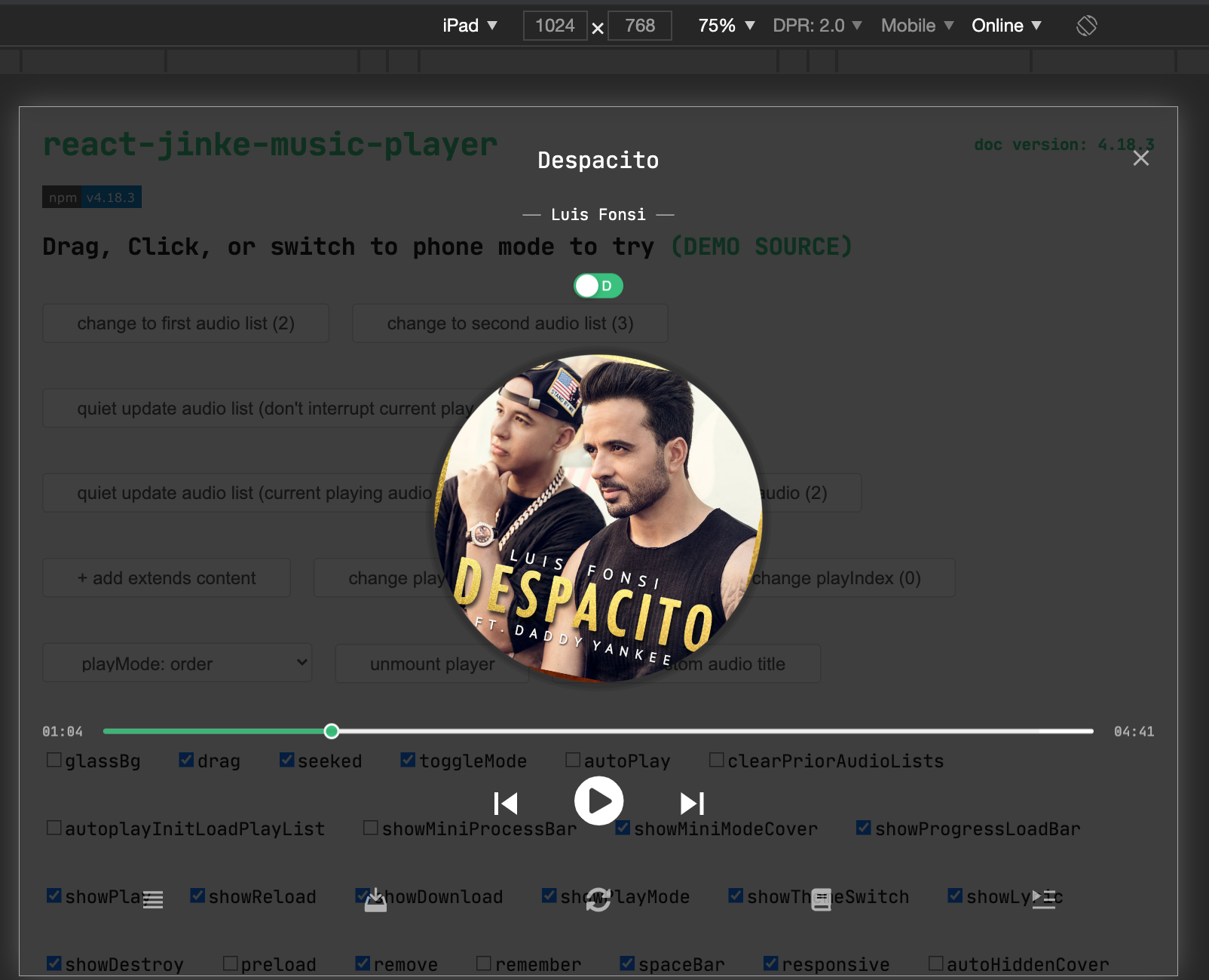Uncheck the seeked checkbox
Viewport: 1209px width, 980px height.
pyautogui.click(x=286, y=760)
